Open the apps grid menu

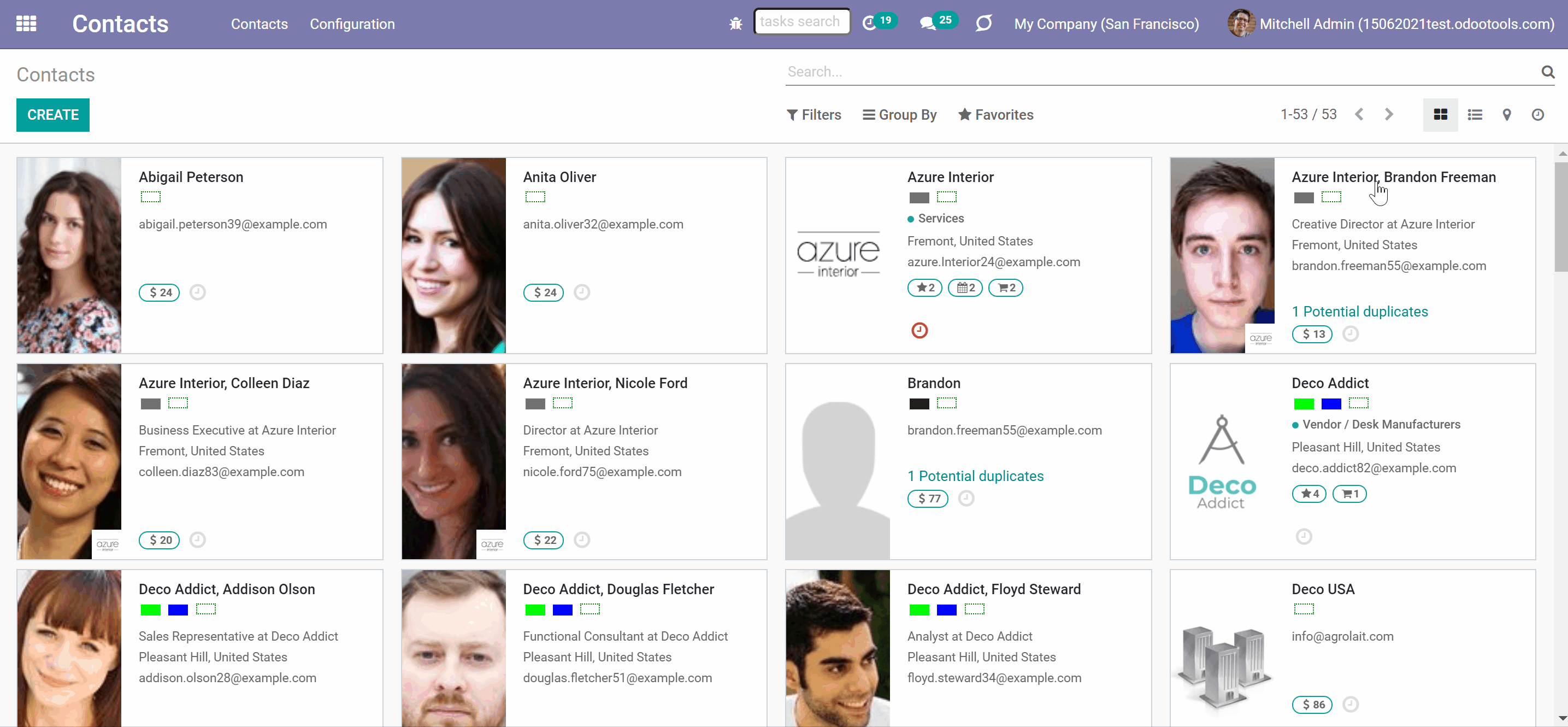point(26,24)
